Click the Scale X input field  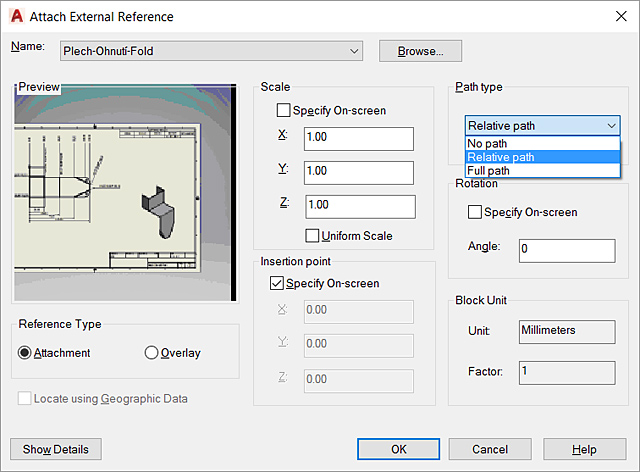(x=358, y=139)
